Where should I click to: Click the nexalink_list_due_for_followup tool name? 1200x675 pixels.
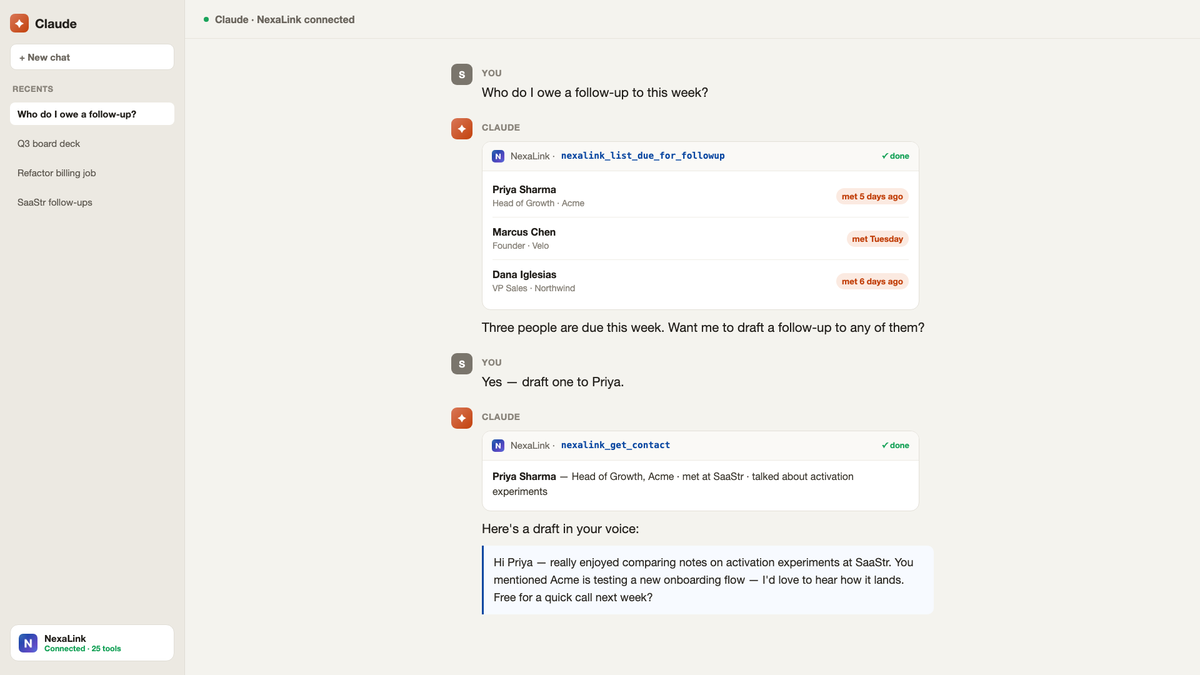pos(643,156)
